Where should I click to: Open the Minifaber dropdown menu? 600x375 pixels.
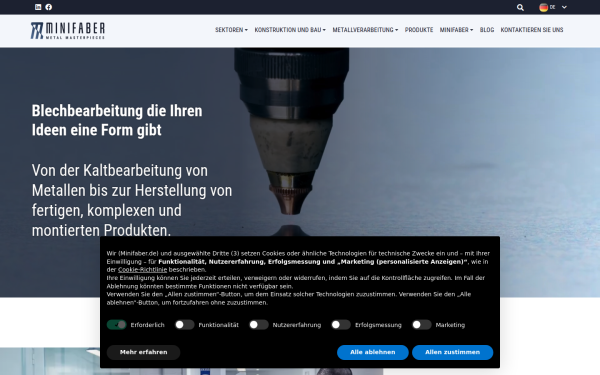[x=456, y=30]
